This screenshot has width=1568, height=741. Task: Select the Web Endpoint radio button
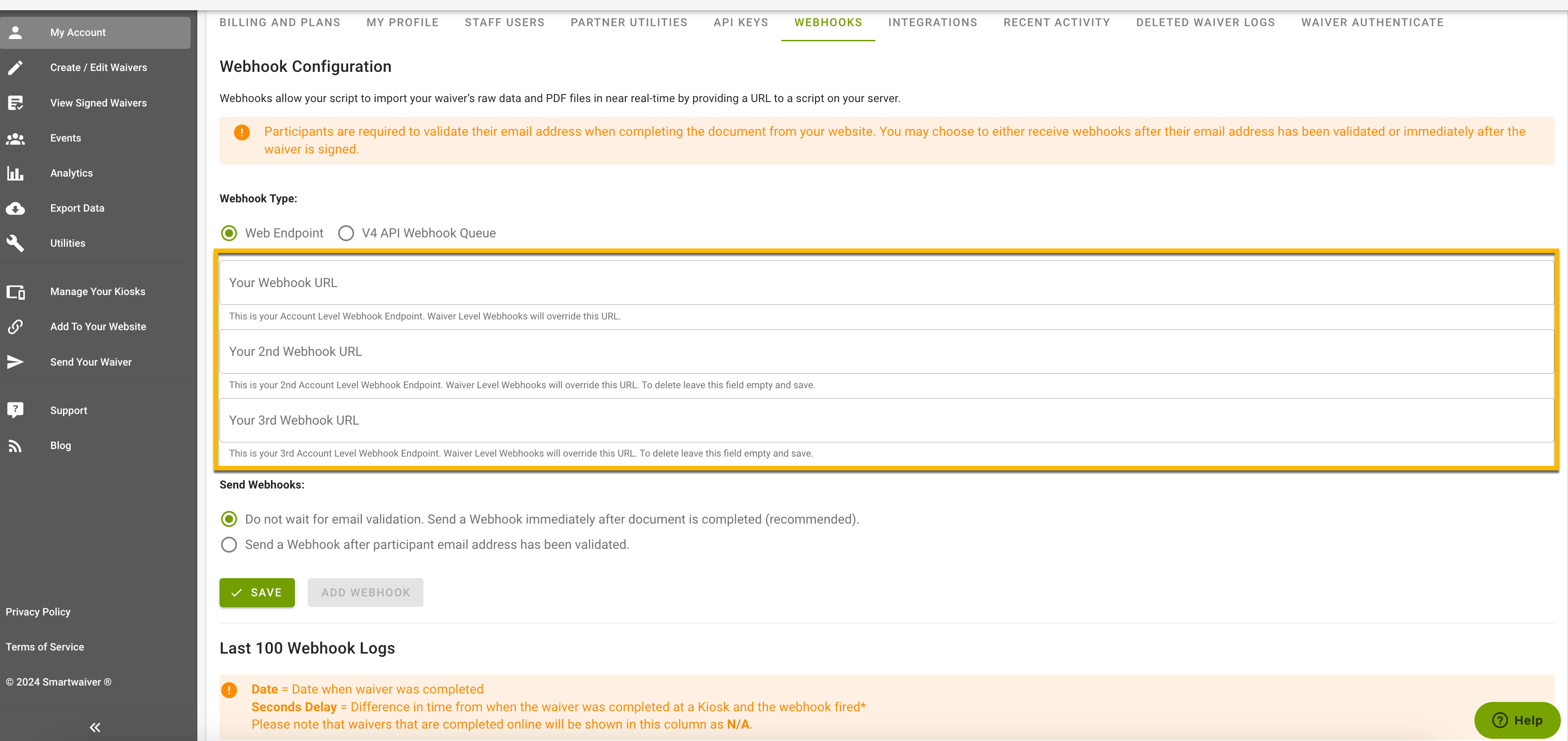tap(229, 233)
